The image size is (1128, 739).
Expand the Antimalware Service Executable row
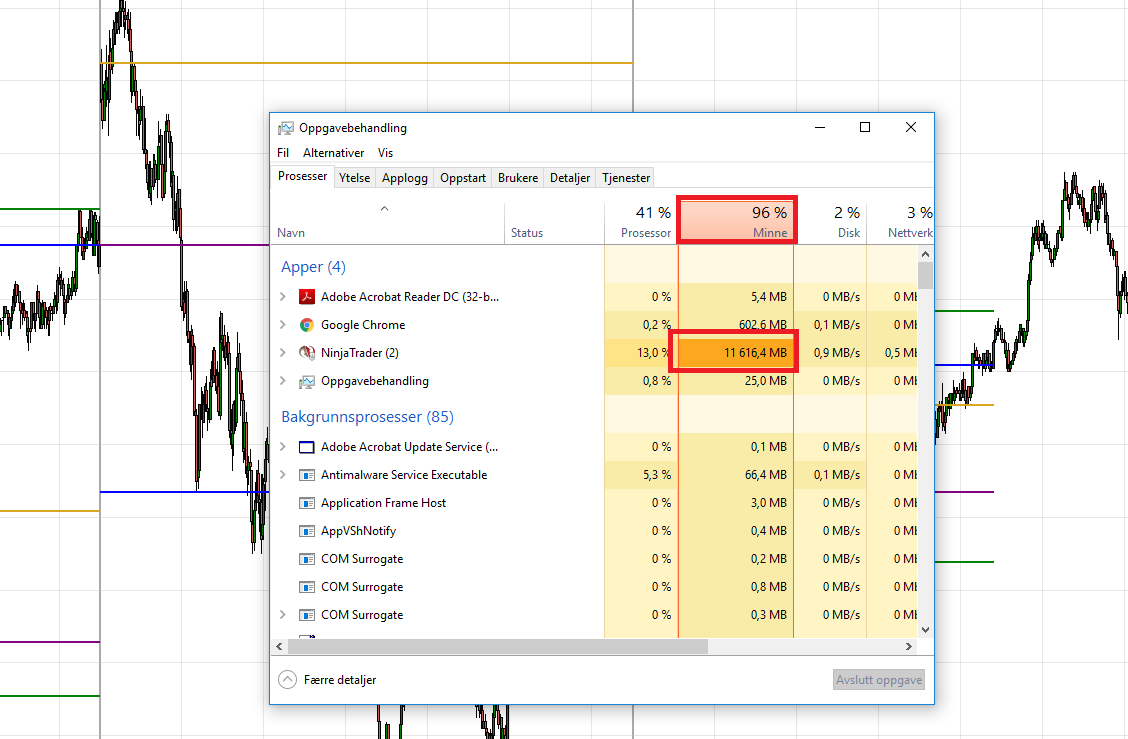283,475
